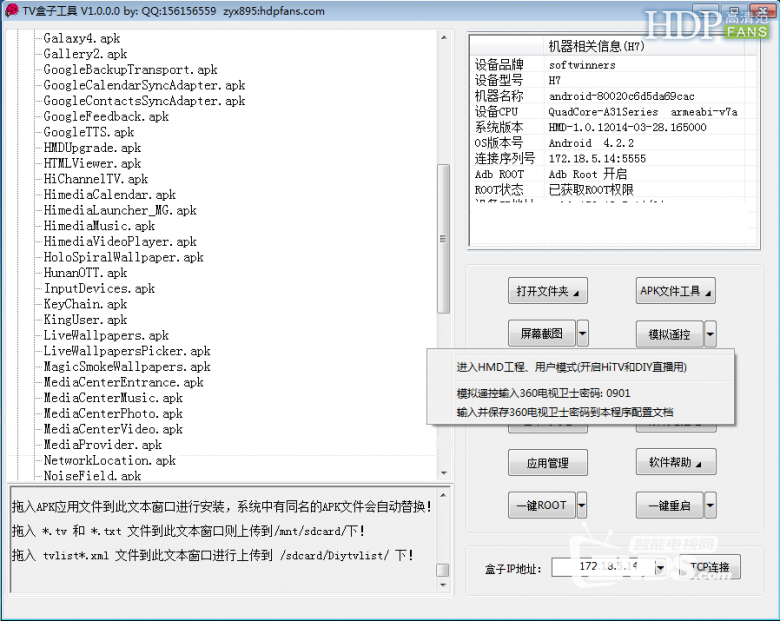Select NetworkLocation.apk
Viewport: 780px width, 621px height.
[x=109, y=460]
